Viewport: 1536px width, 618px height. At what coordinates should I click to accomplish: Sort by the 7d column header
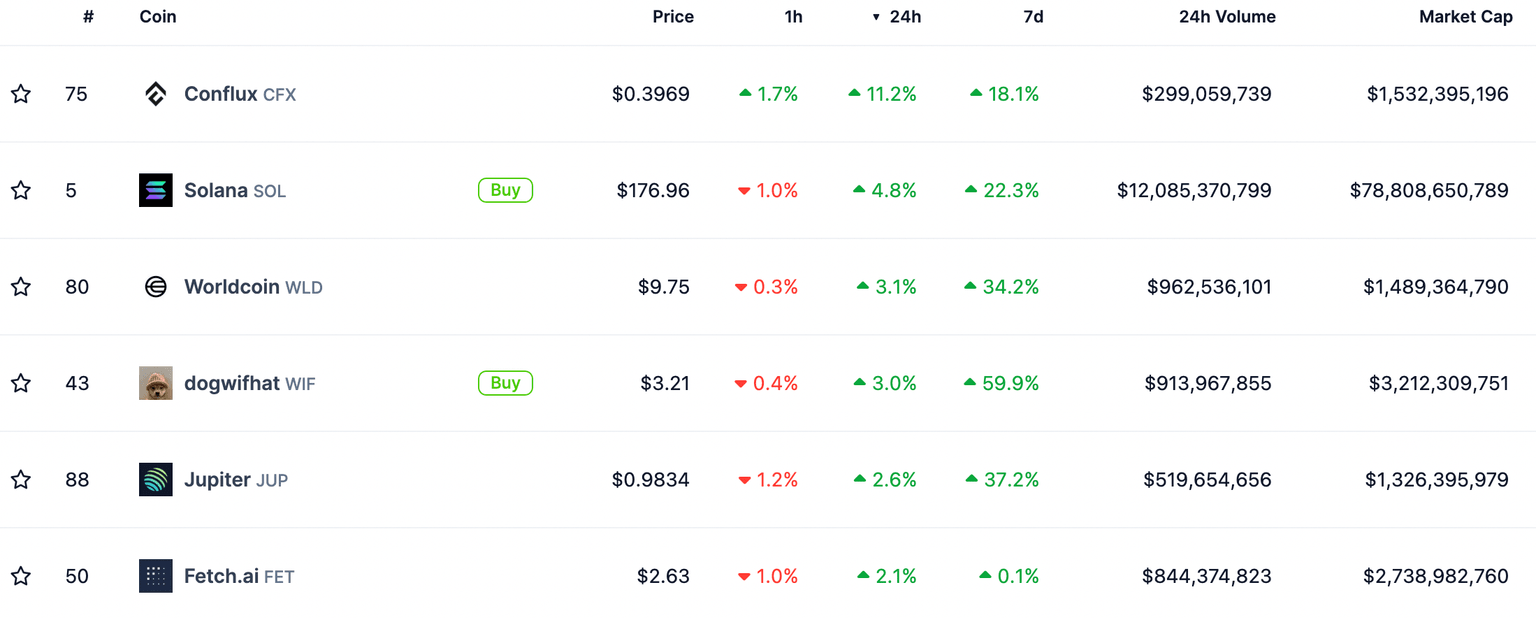(1032, 17)
